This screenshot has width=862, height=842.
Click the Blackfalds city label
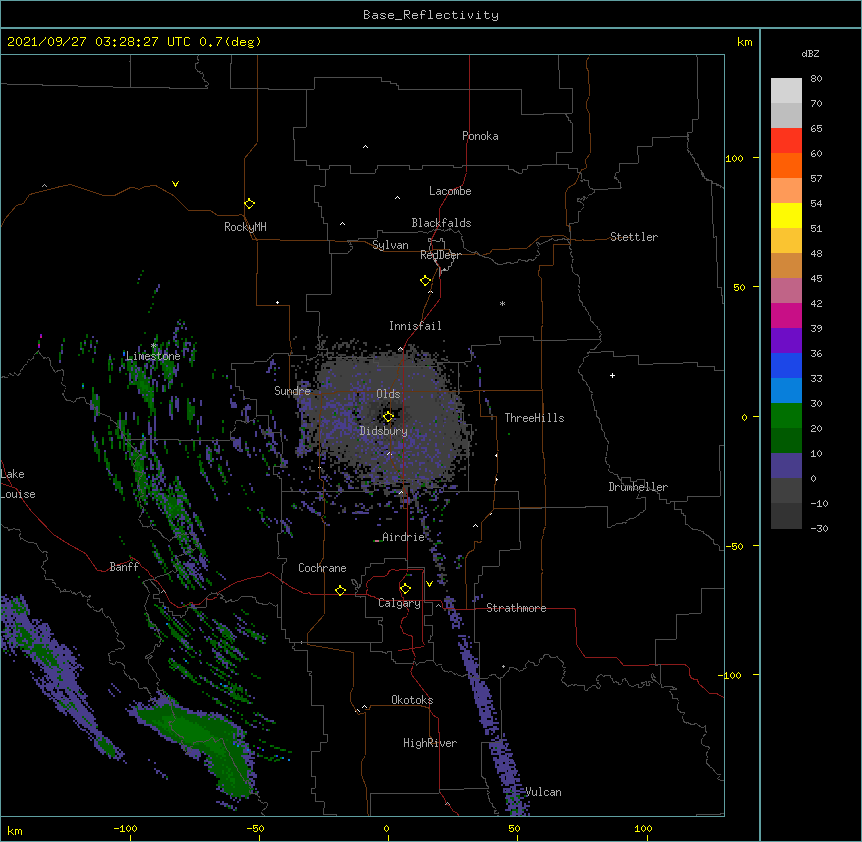(x=441, y=223)
